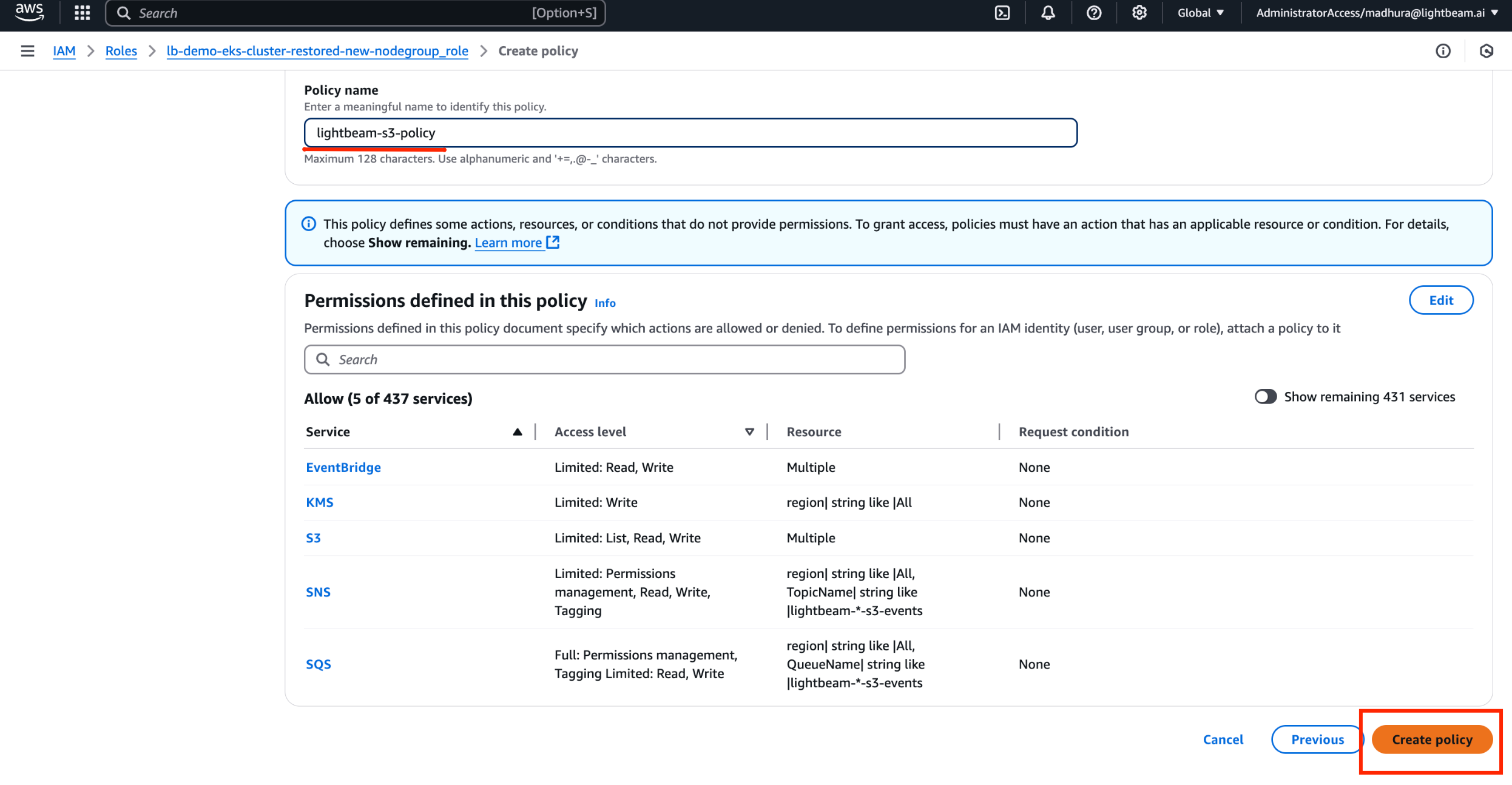Select the SNS resource cell with TopicName
This screenshot has height=785, width=1512.
point(854,592)
